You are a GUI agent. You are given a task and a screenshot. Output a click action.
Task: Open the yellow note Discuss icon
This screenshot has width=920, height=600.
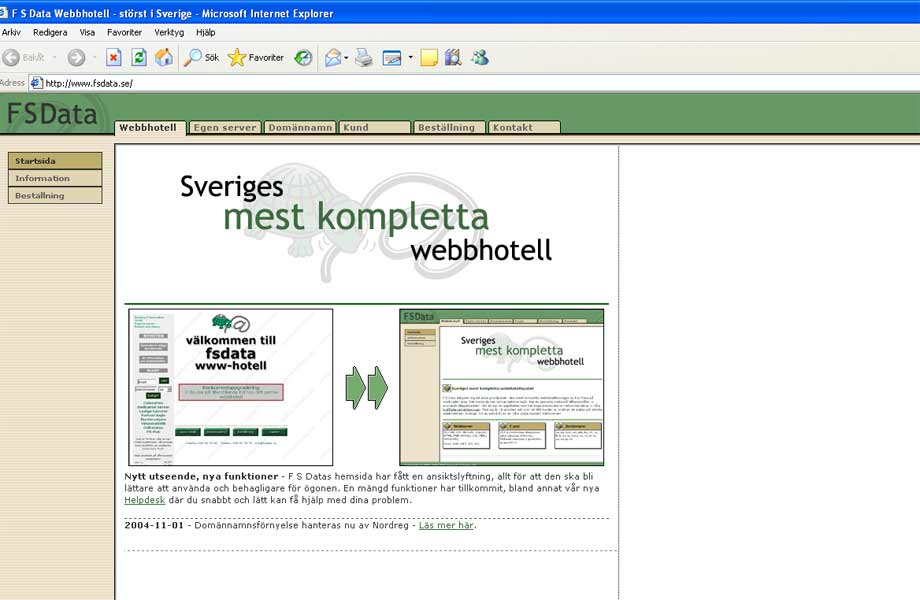point(429,57)
